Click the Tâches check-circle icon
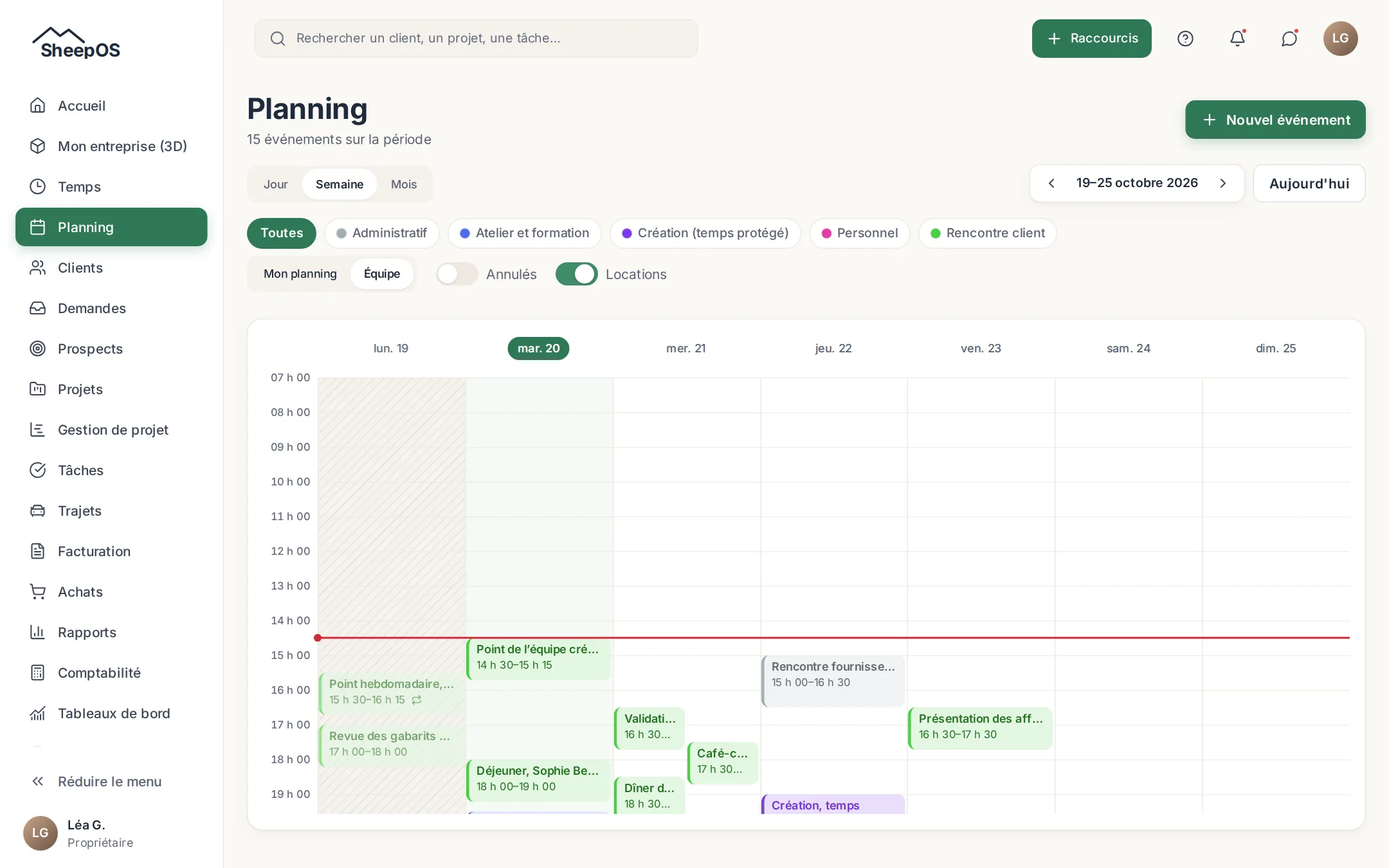 pyautogui.click(x=38, y=470)
